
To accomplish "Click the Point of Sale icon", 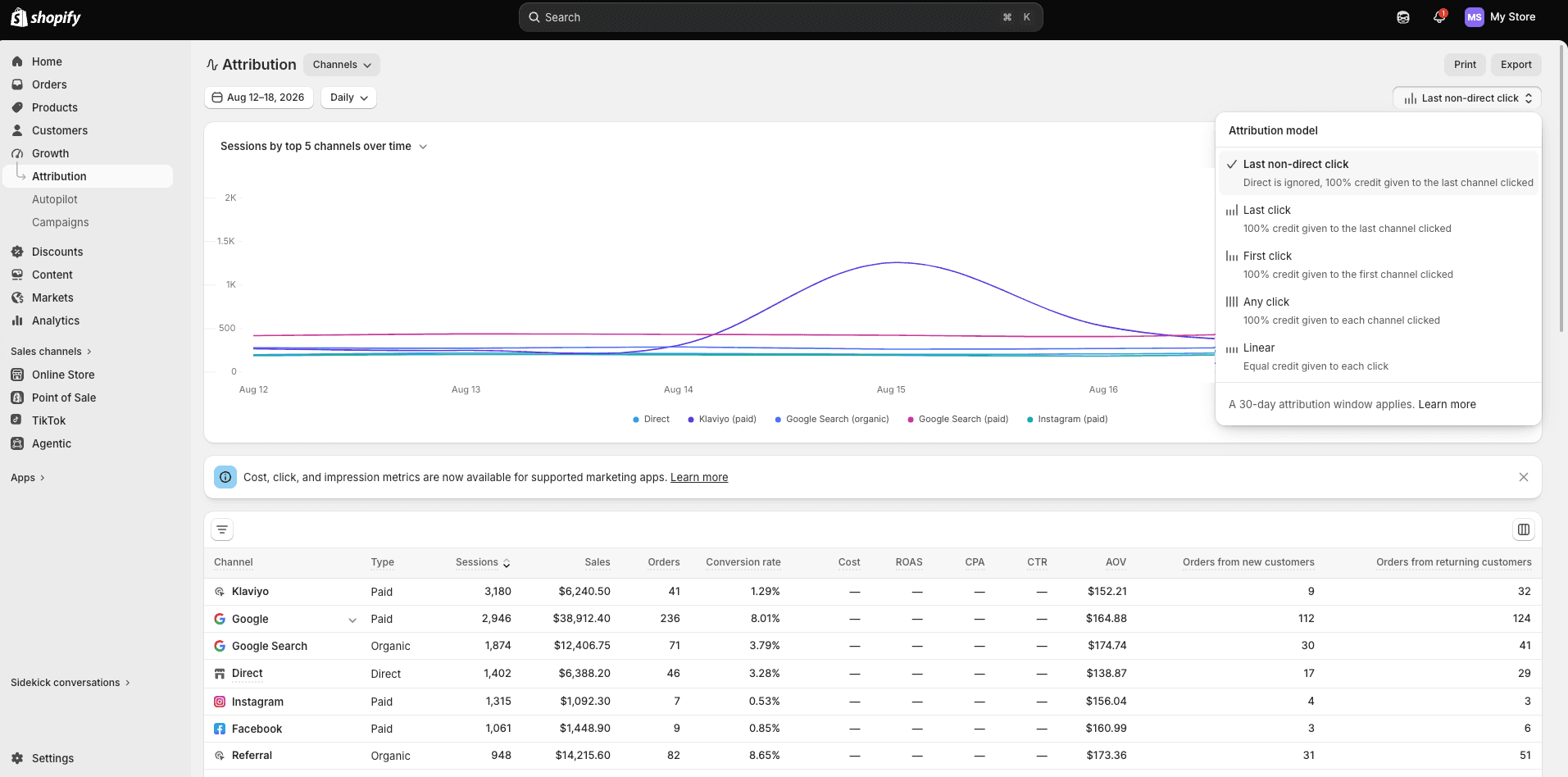I will tap(17, 398).
